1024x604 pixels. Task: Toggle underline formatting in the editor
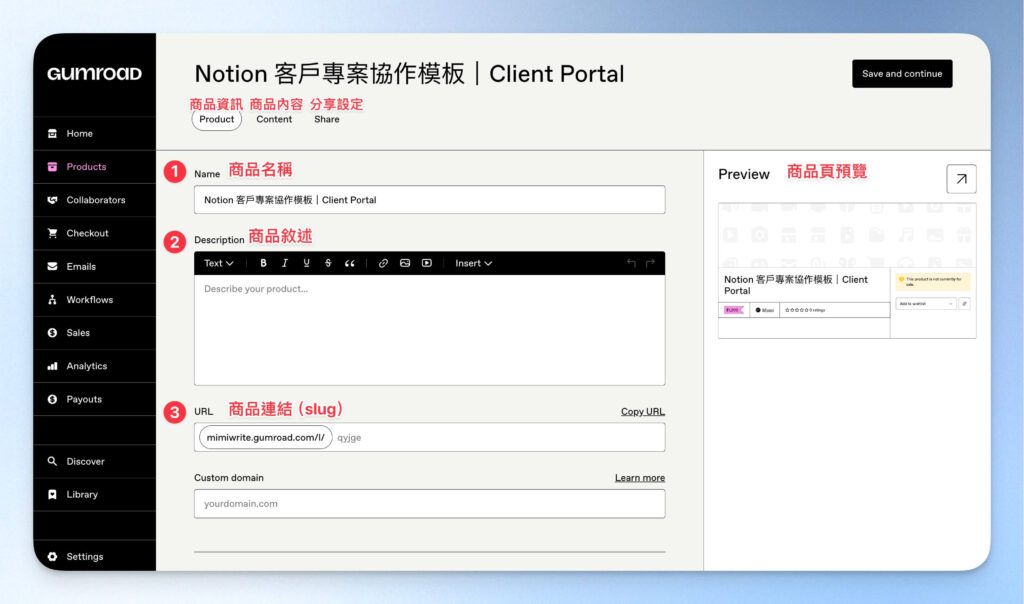tap(306, 263)
